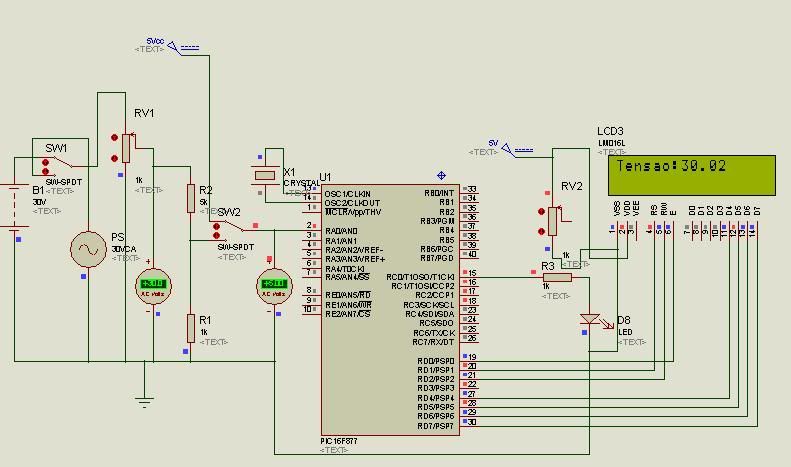Click the PS source reference label
This screenshot has height=467, width=791.
[118, 238]
